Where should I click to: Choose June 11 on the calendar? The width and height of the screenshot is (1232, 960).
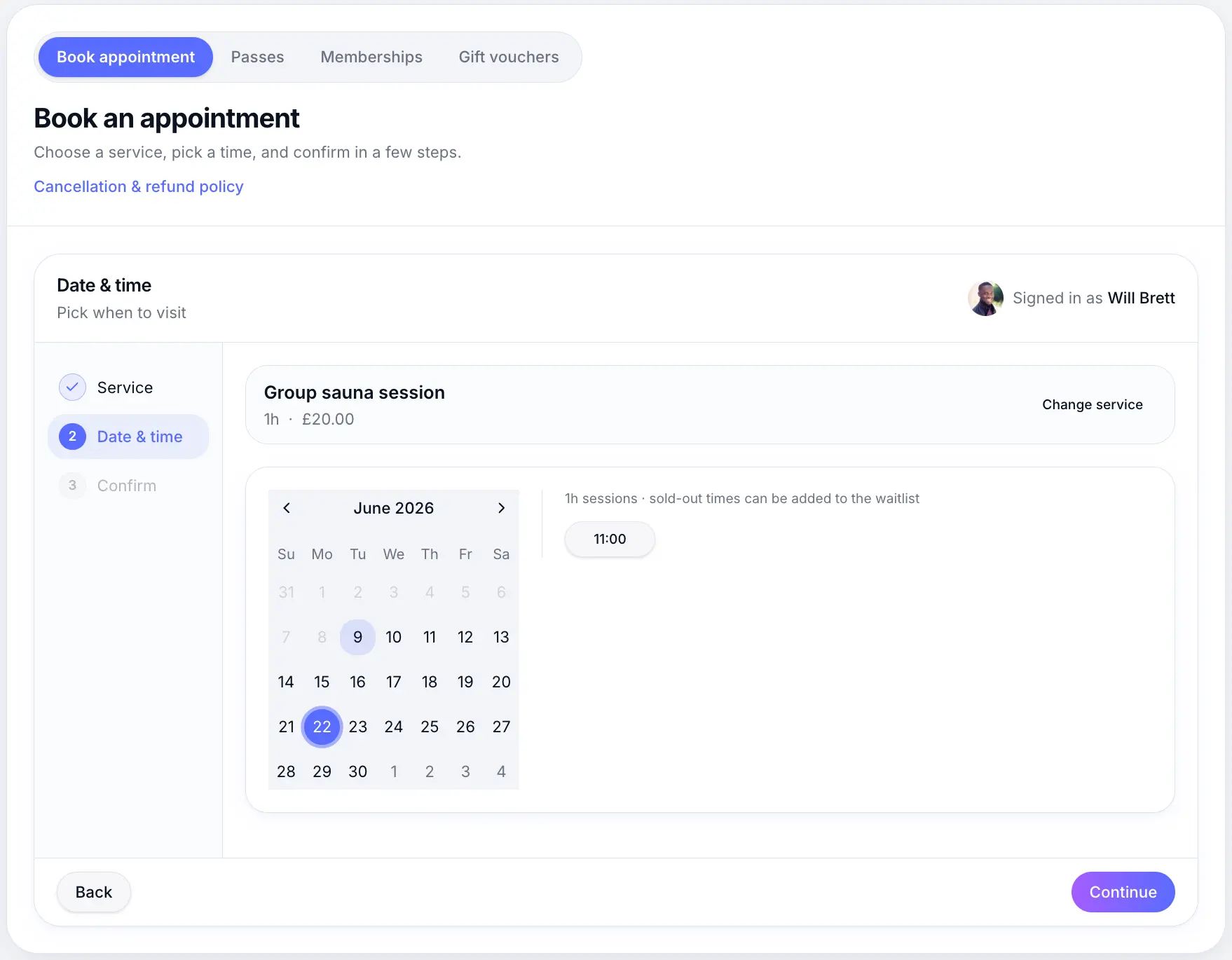[430, 637]
